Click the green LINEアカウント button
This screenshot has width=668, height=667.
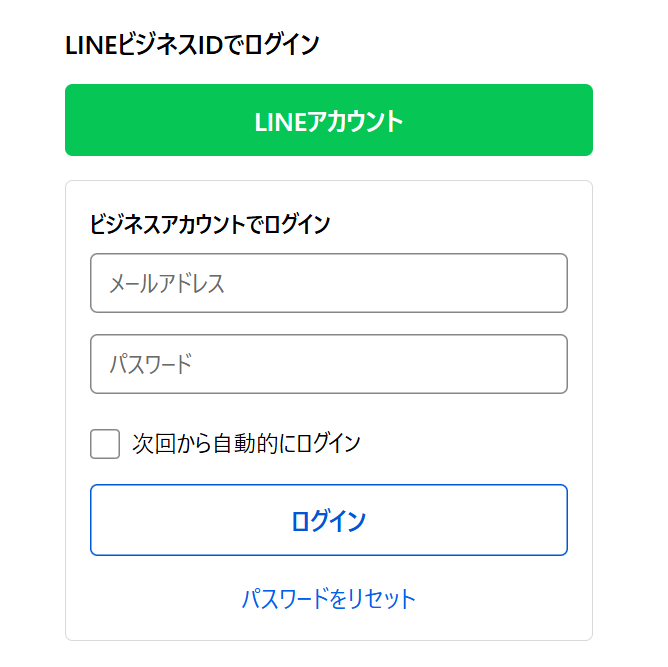pos(329,121)
